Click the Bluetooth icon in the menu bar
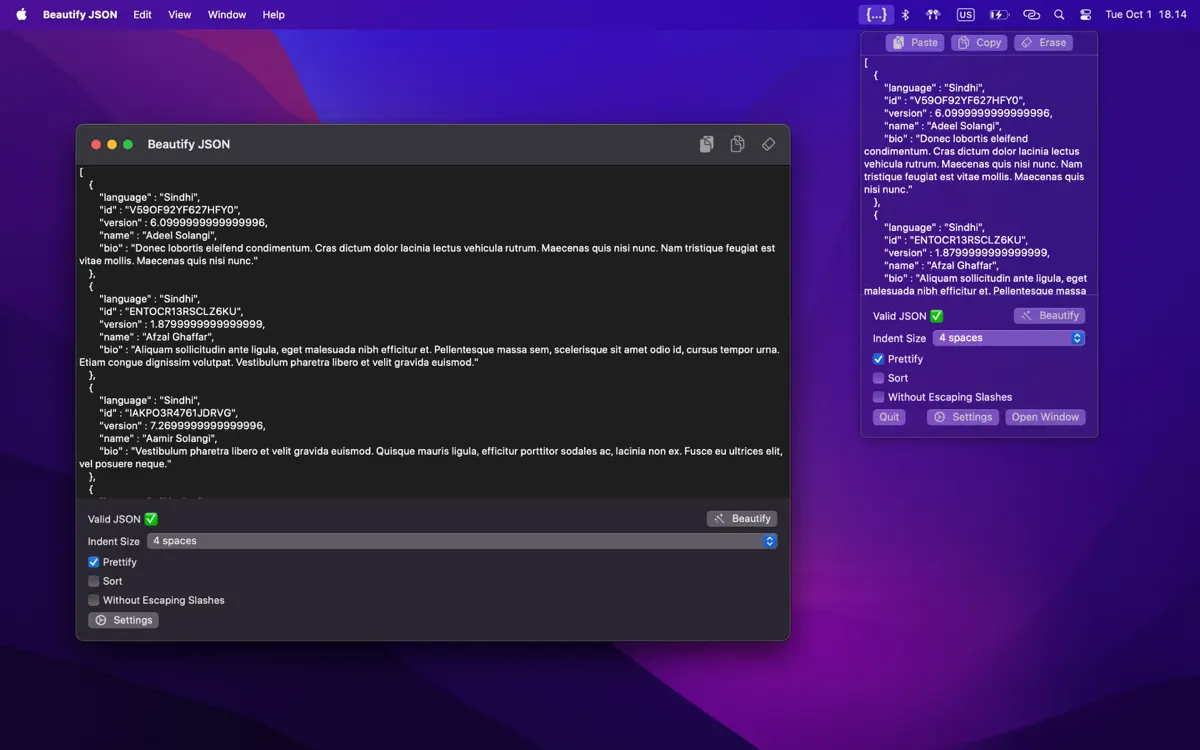This screenshot has height=750, width=1200. pos(905,15)
